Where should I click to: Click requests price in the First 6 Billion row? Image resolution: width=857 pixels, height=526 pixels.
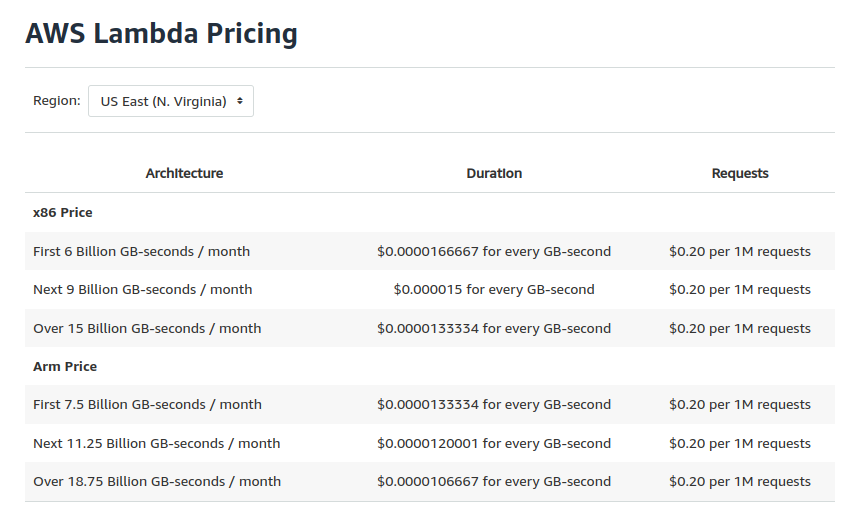(x=740, y=251)
